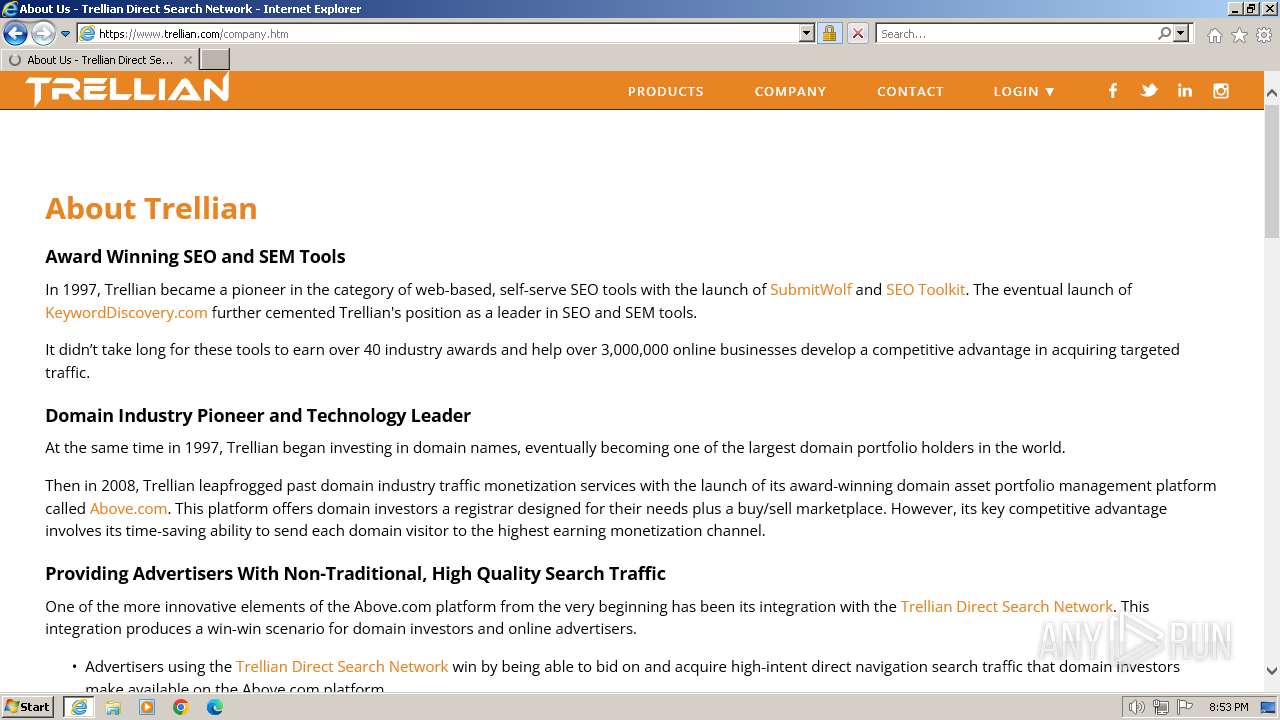Open the COMPANY menu
This screenshot has height=720, width=1280.
click(790, 91)
